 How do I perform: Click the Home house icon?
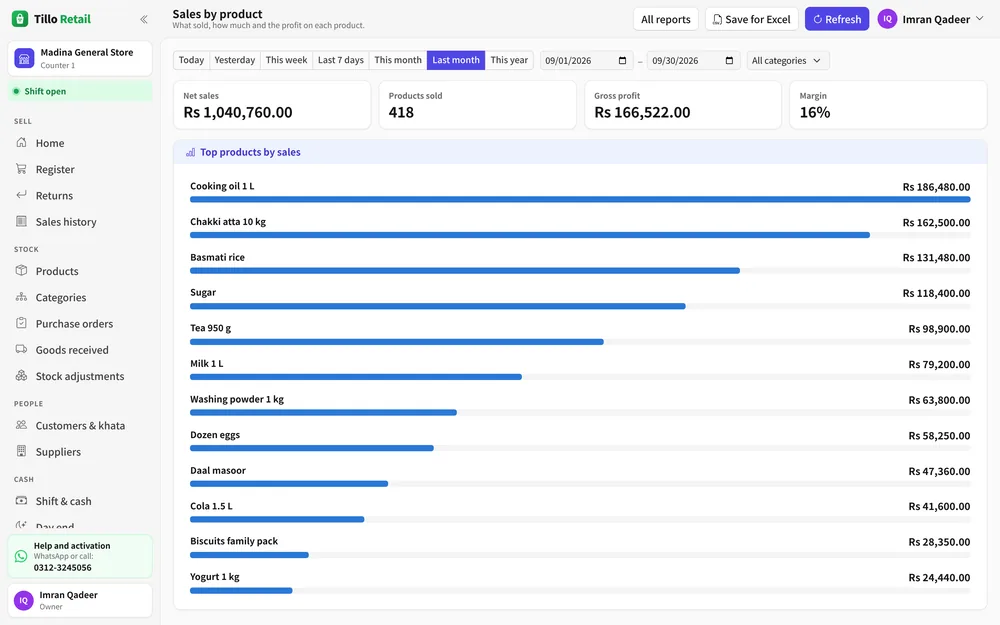click(21, 143)
